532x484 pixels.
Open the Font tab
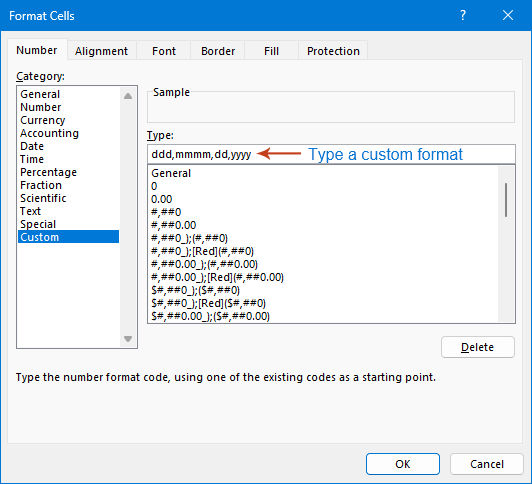164,51
